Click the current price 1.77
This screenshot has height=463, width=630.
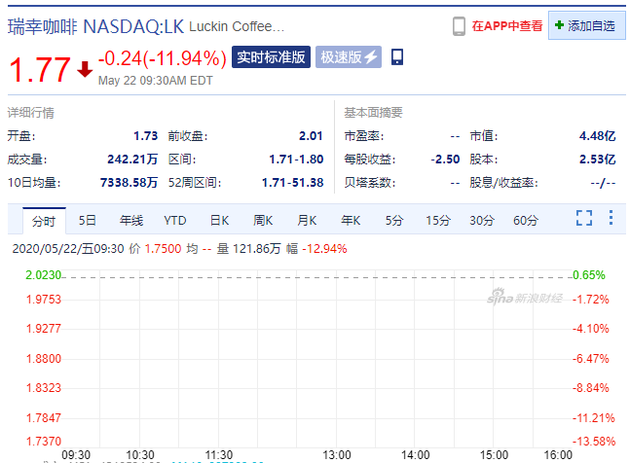pyautogui.click(x=40, y=70)
